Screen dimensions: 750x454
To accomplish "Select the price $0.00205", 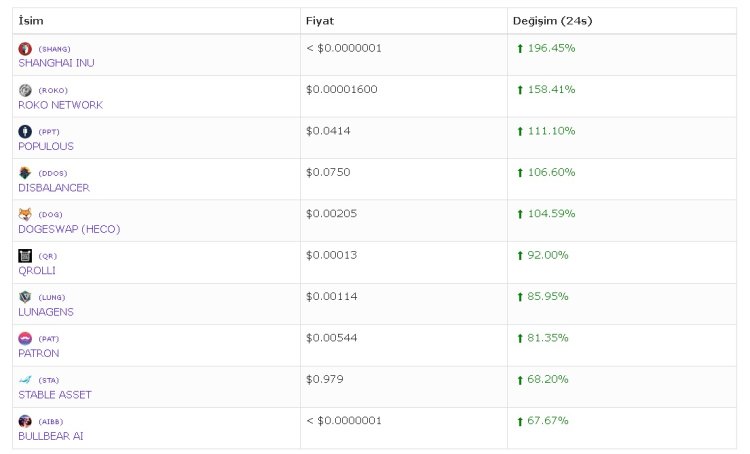I will point(331,214).
